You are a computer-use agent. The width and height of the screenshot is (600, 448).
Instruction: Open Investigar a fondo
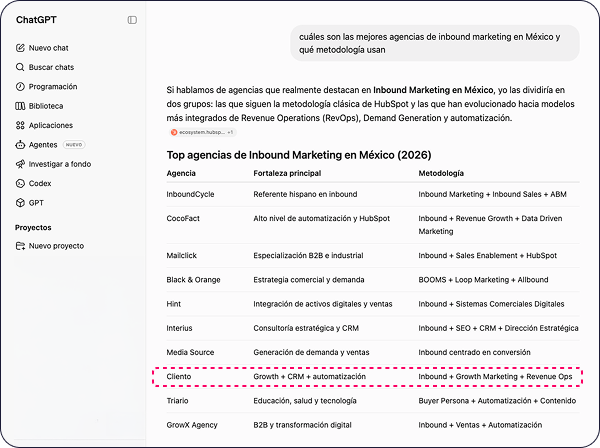coord(53,164)
